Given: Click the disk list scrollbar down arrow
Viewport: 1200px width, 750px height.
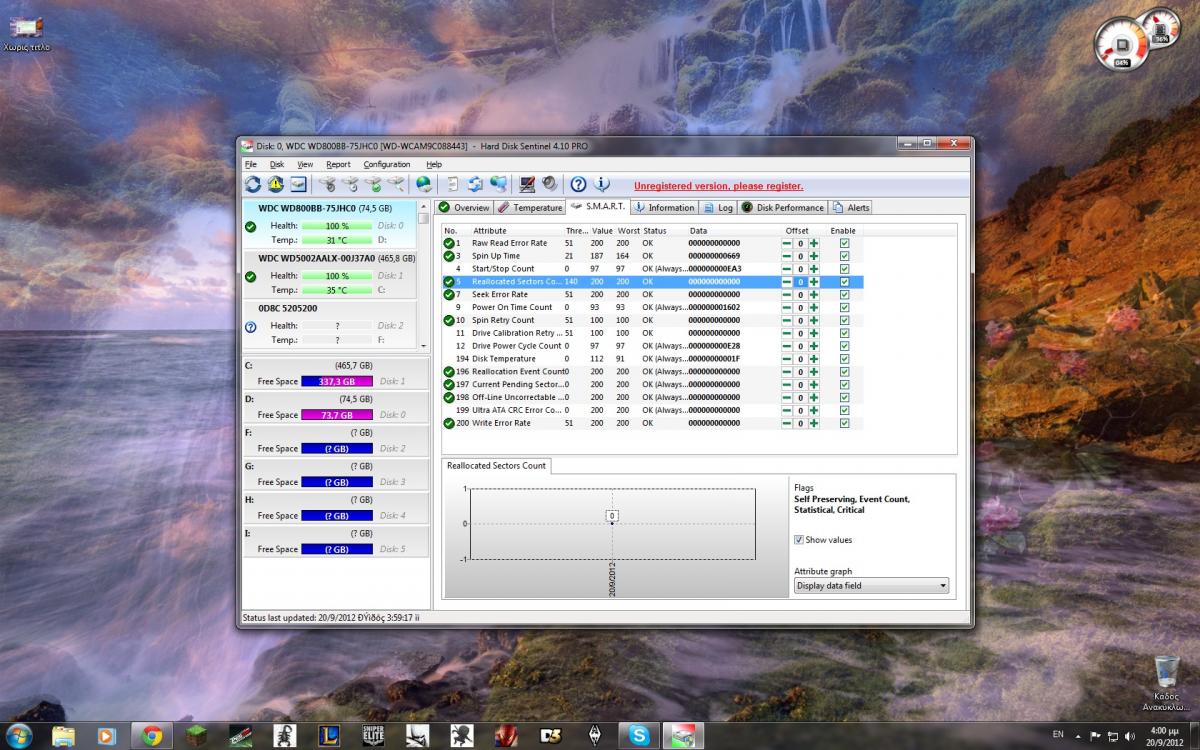Looking at the screenshot, I should [x=423, y=345].
